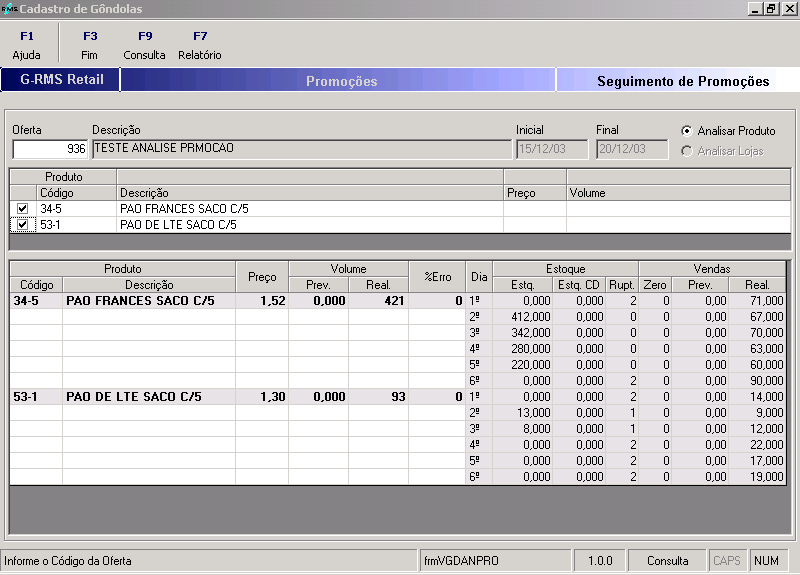Uncheck product 53-1 PAO DE LTE checkbox
Screen dimensions: 800x575
point(22,224)
